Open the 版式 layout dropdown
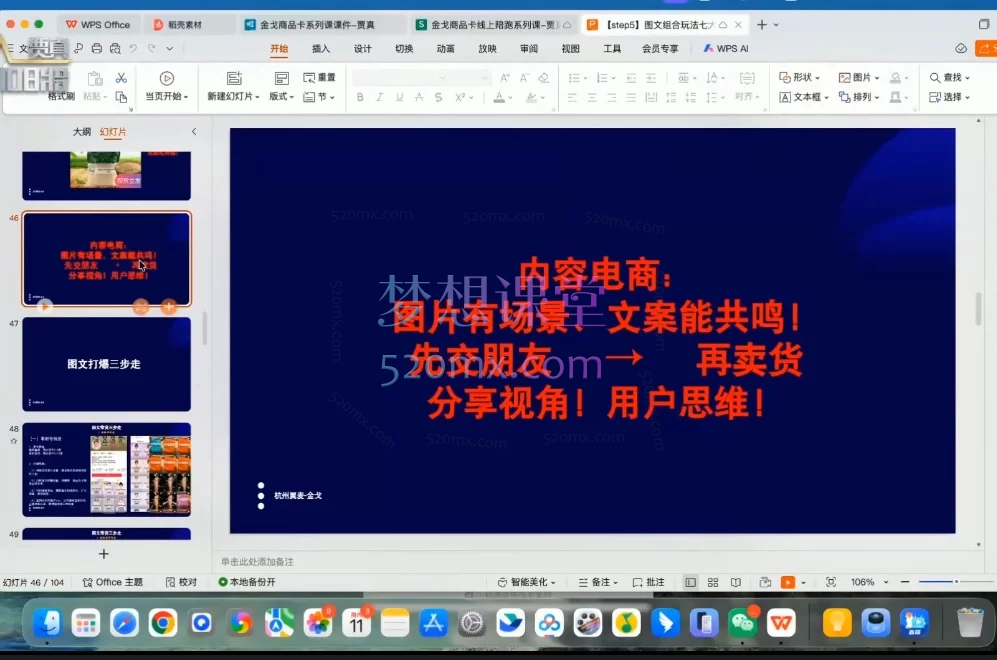The image size is (997, 660). click(x=281, y=97)
